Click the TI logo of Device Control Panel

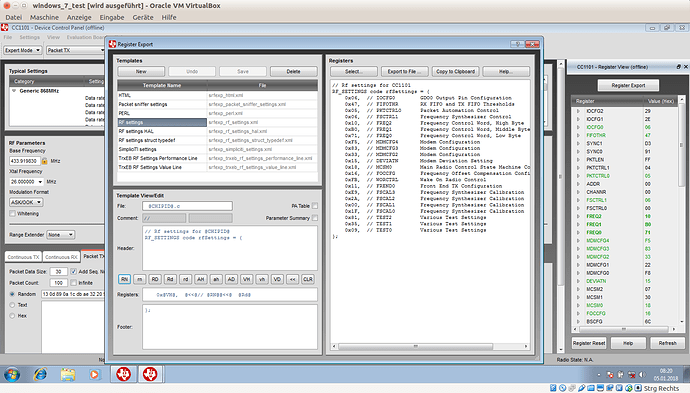coord(5,28)
